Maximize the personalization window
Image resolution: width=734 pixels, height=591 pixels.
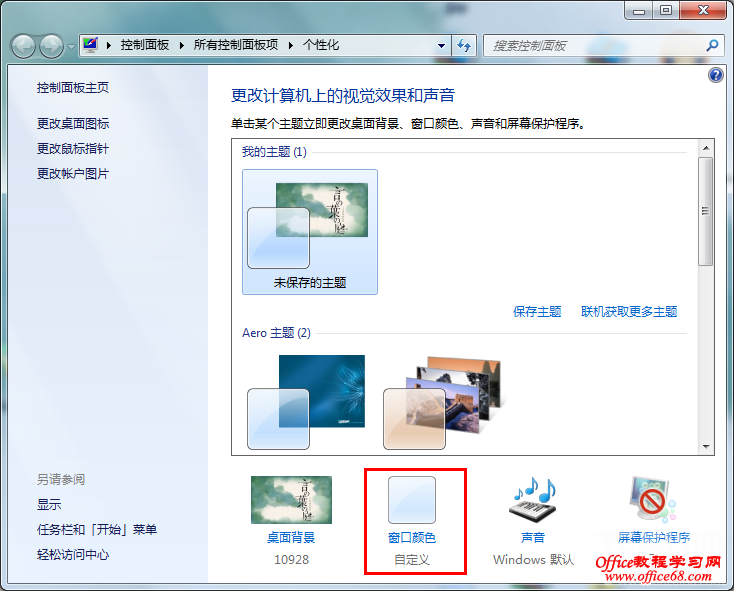666,11
